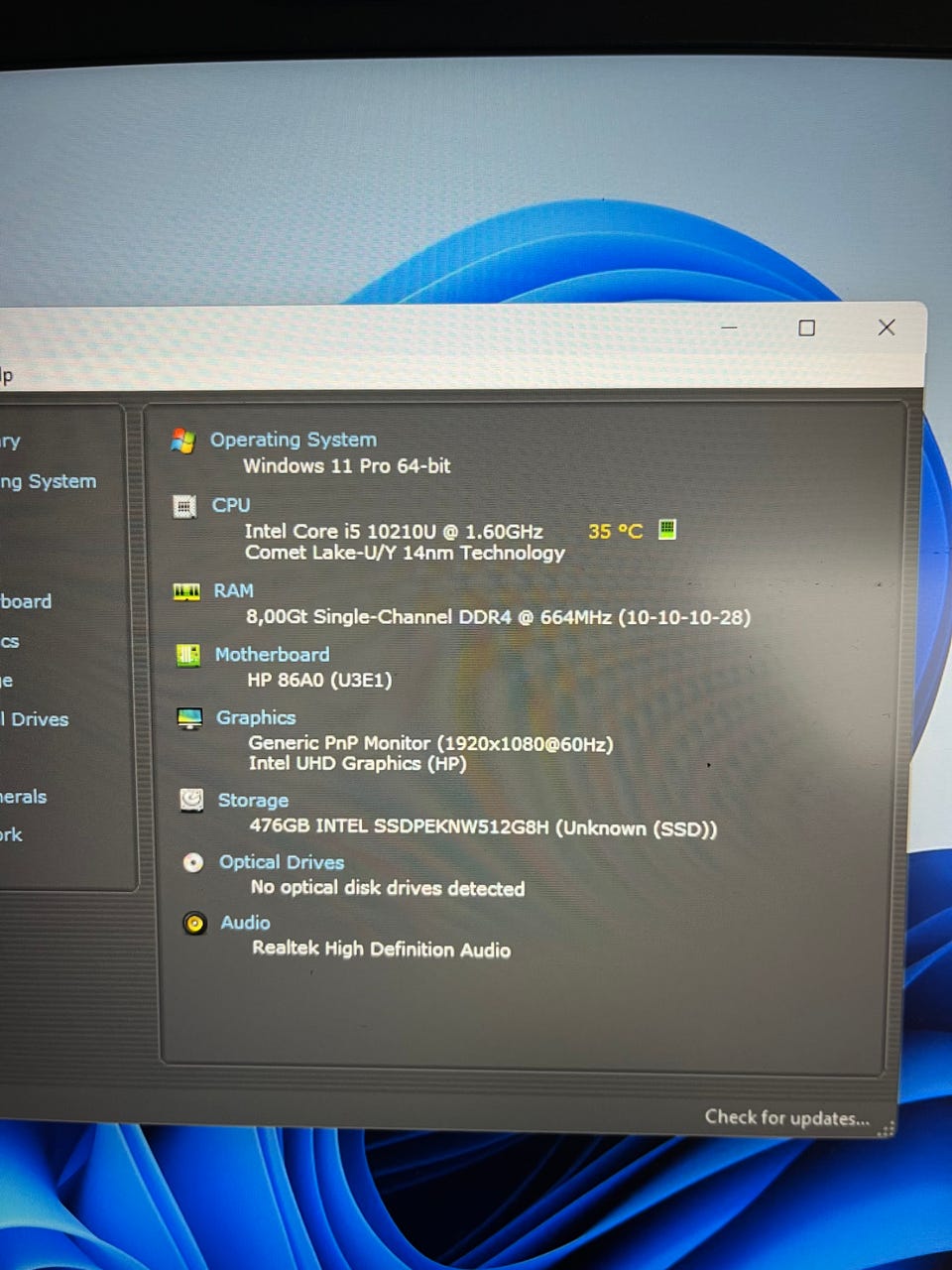Click the 35 °C CPU temperature value
The image size is (952, 1270).
tap(616, 531)
